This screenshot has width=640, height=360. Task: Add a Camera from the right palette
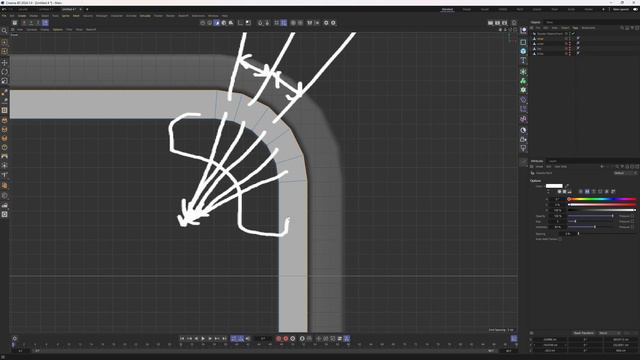pyautogui.click(x=523, y=139)
